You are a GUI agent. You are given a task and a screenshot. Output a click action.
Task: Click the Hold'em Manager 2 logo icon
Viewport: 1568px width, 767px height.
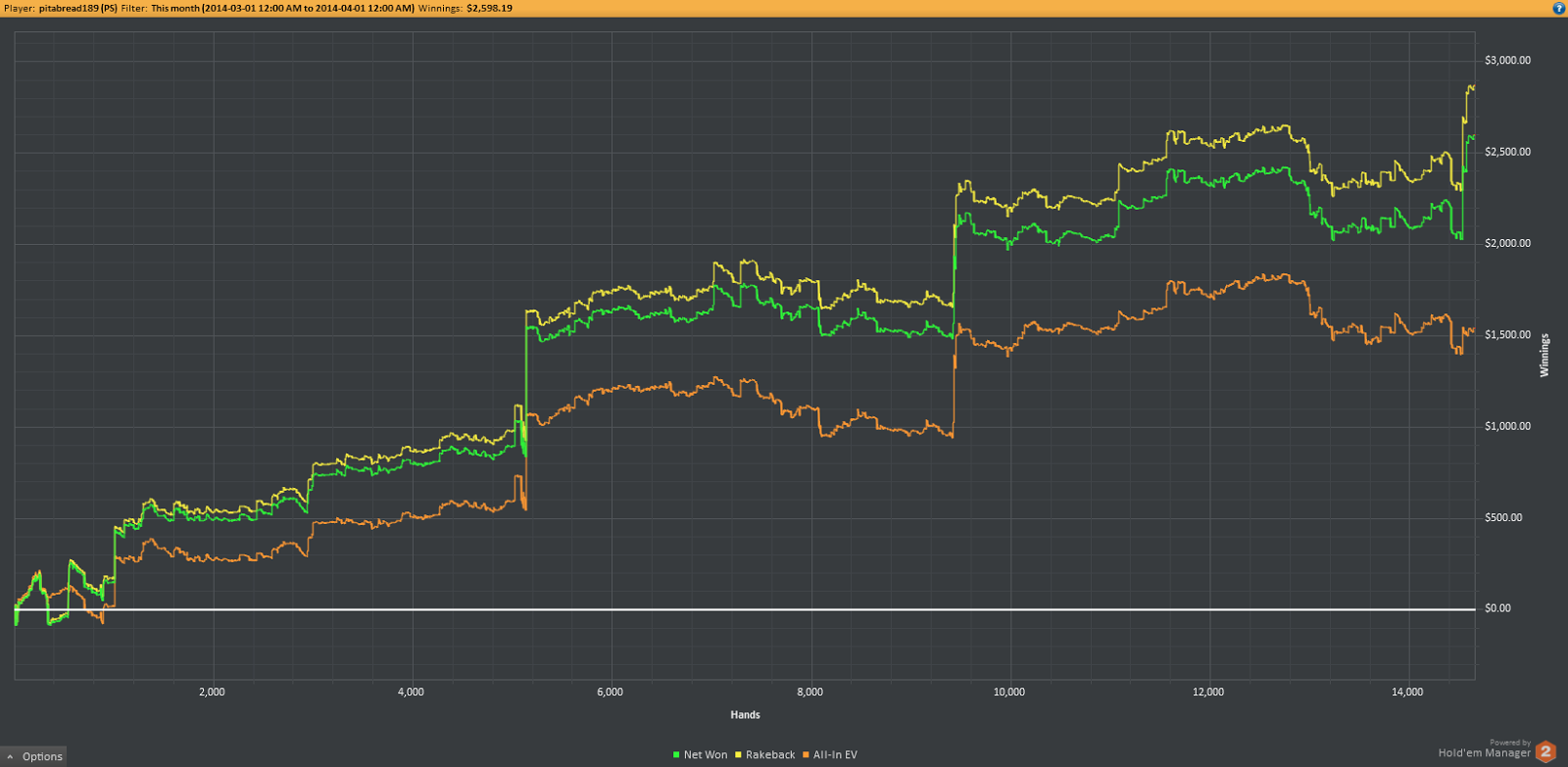pyautogui.click(x=1546, y=751)
